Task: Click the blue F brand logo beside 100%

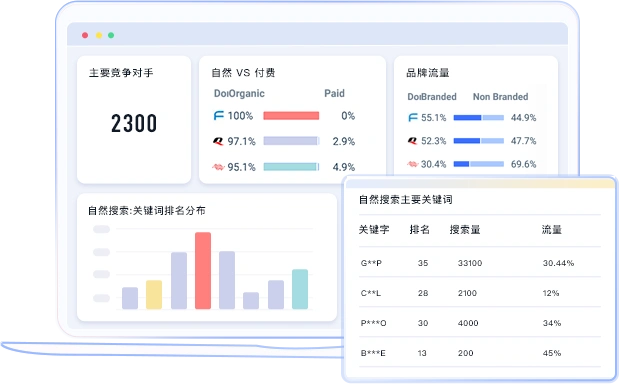Action: pyautogui.click(x=218, y=116)
